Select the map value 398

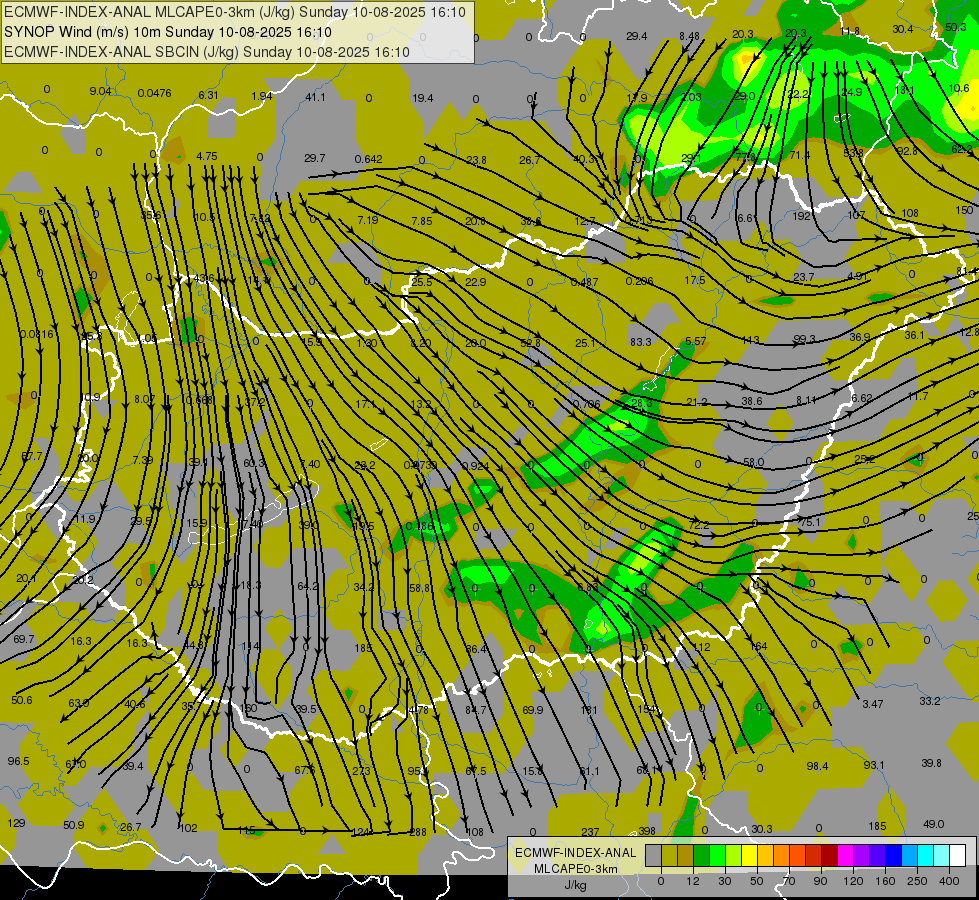[x=647, y=831]
